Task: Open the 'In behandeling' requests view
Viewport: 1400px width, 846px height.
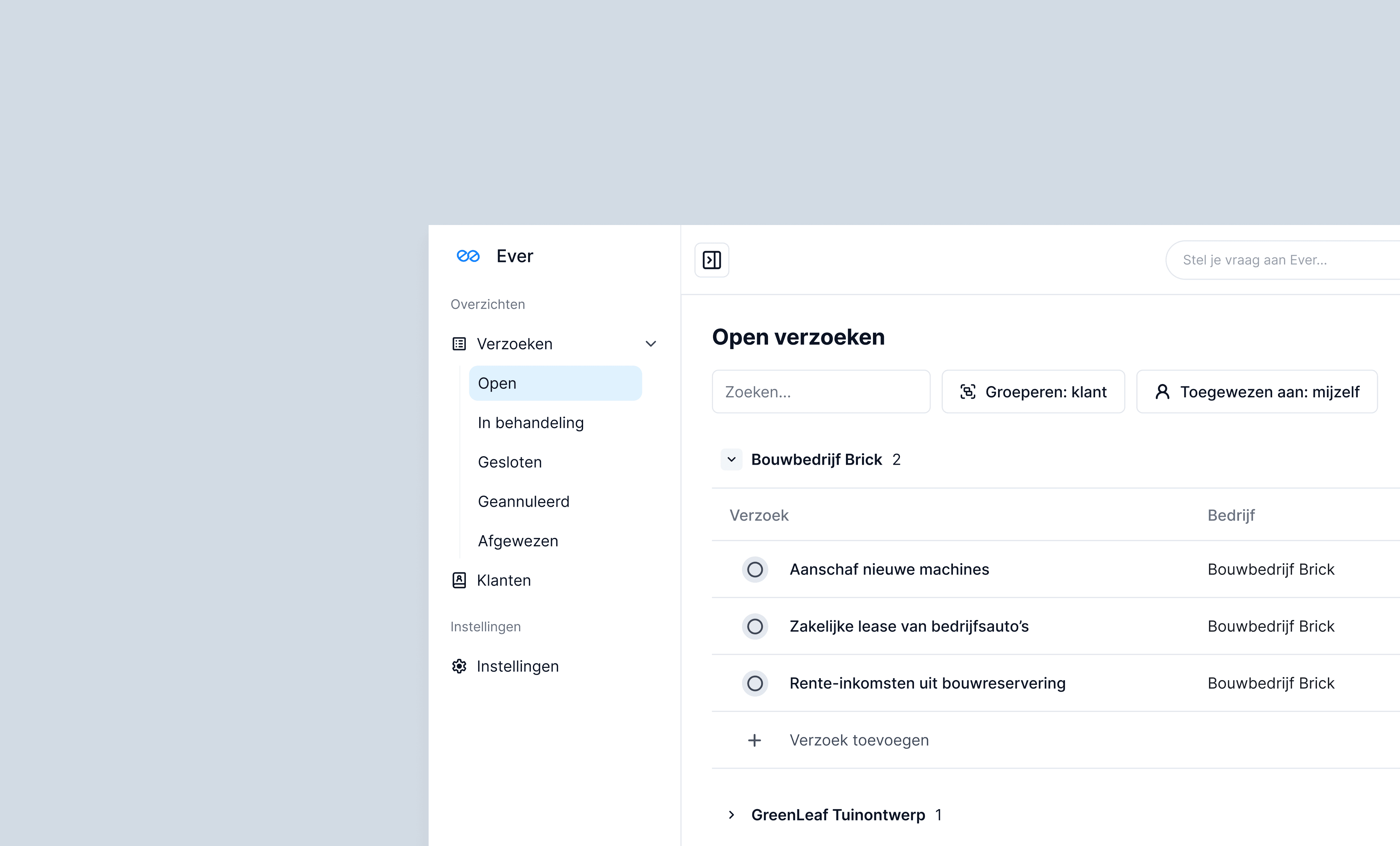Action: (x=531, y=423)
